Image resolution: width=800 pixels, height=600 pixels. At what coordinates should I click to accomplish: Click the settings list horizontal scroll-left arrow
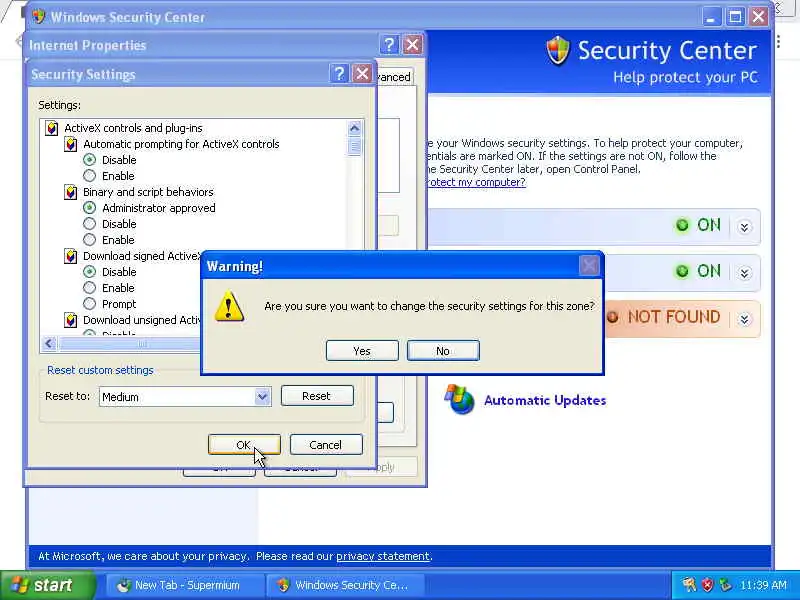pos(49,343)
